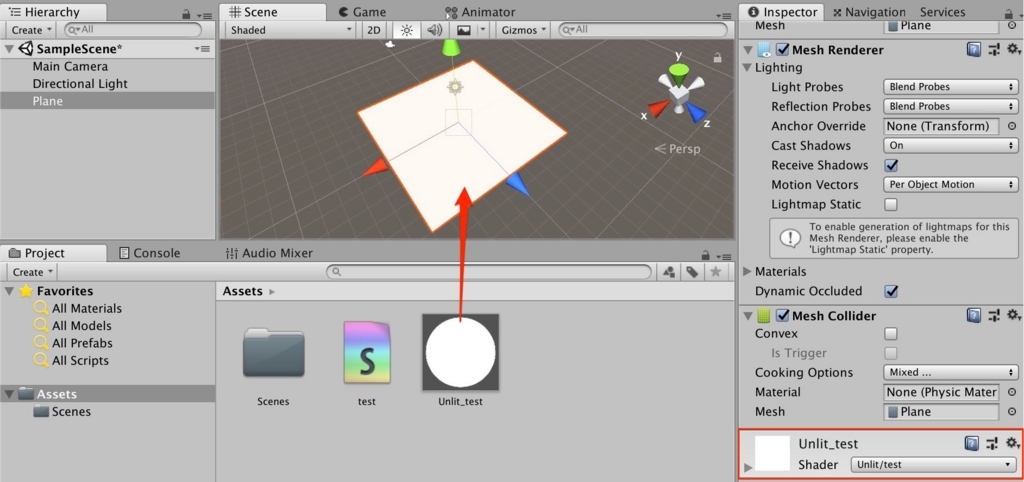The image size is (1024, 482).
Task: Open the Reflection Probes dropdown
Action: coord(950,106)
